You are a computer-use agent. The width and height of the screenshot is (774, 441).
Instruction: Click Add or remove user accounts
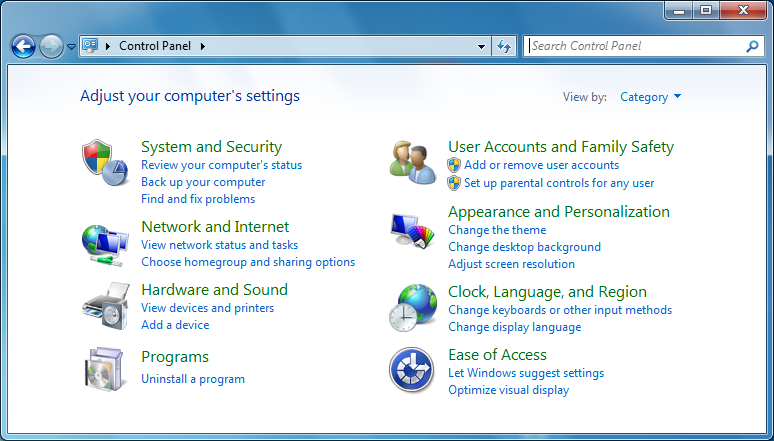pos(541,165)
